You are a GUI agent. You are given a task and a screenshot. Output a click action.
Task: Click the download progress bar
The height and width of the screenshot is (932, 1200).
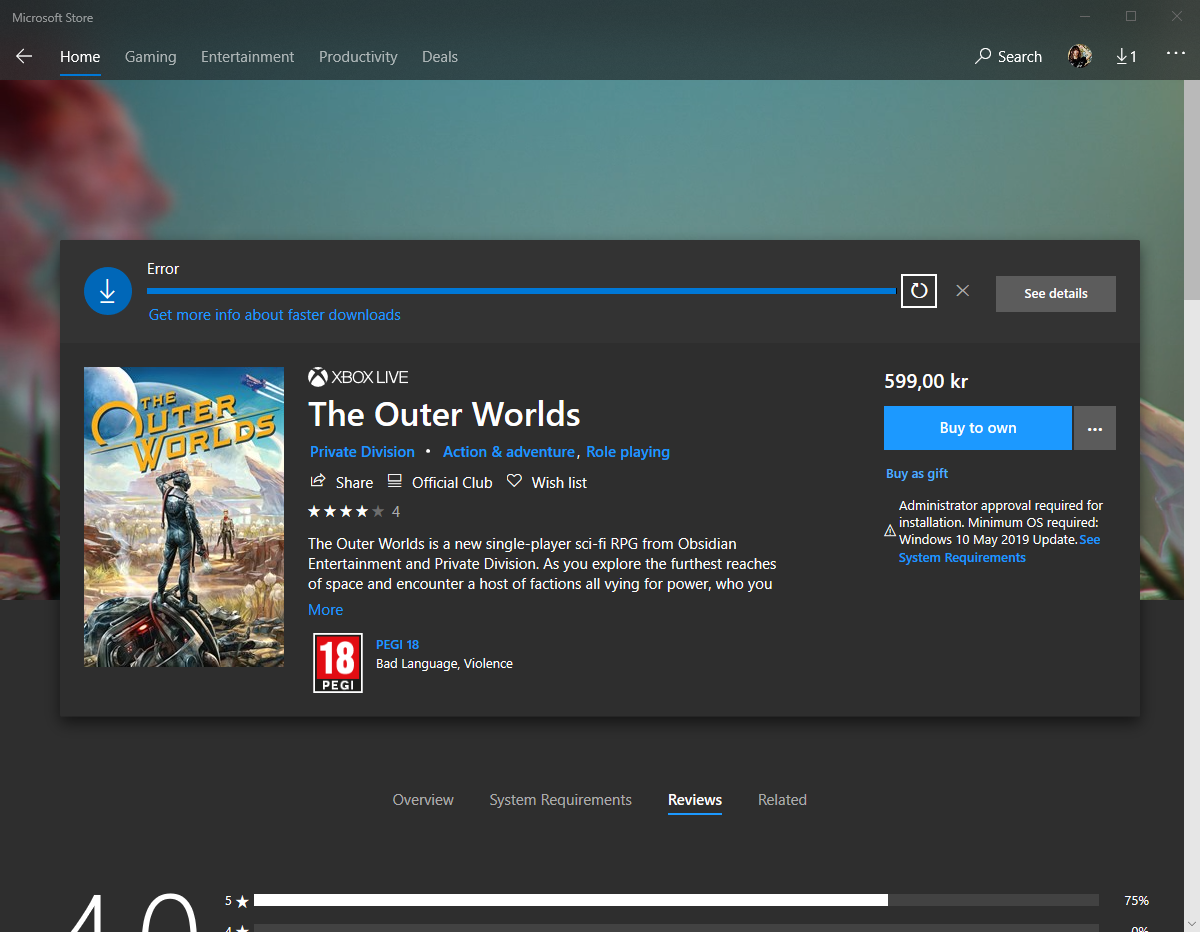(521, 291)
